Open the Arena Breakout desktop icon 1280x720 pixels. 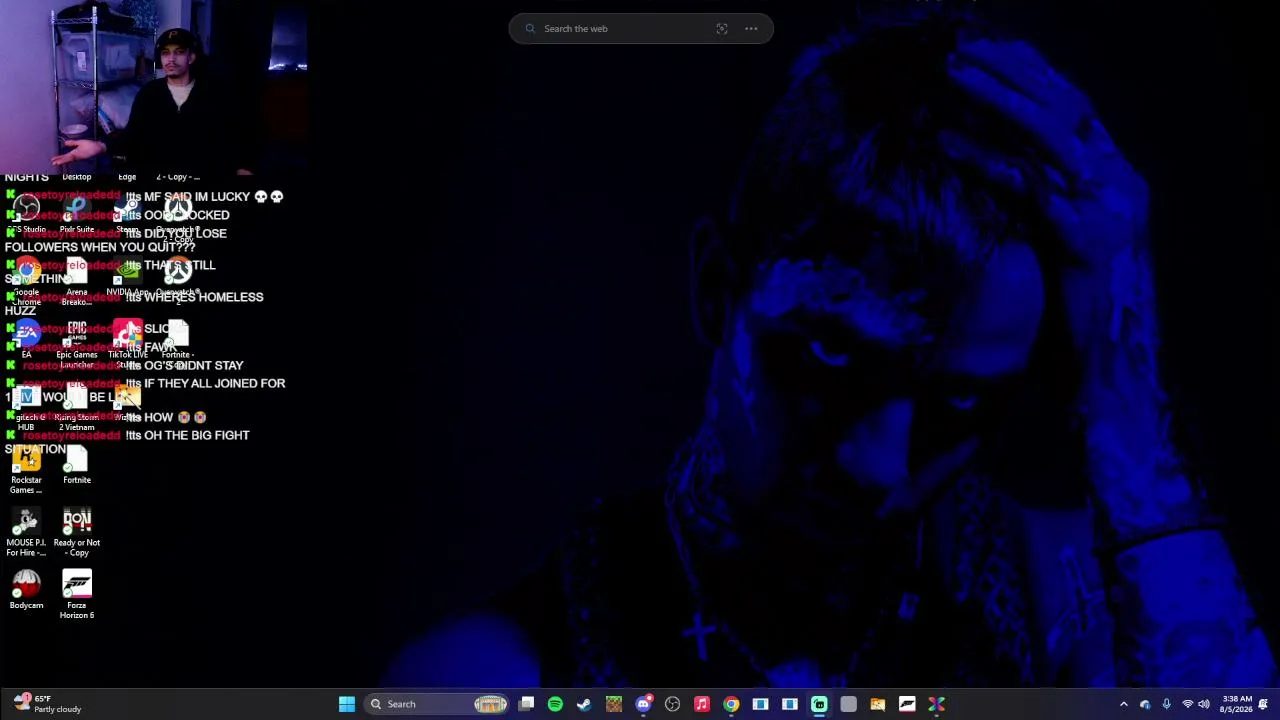(77, 282)
